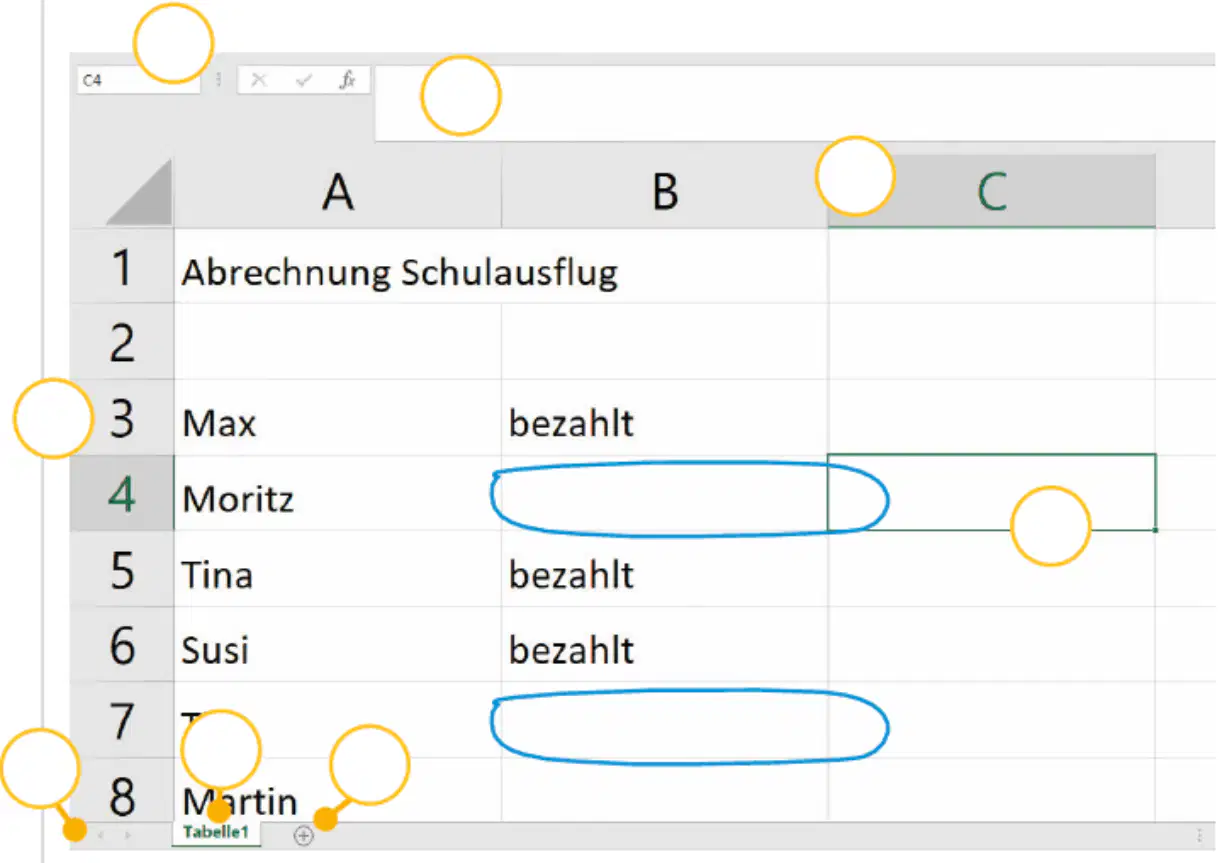Viewport: 1228px width, 863px height.
Task: Select column A header
Action: 338,192
